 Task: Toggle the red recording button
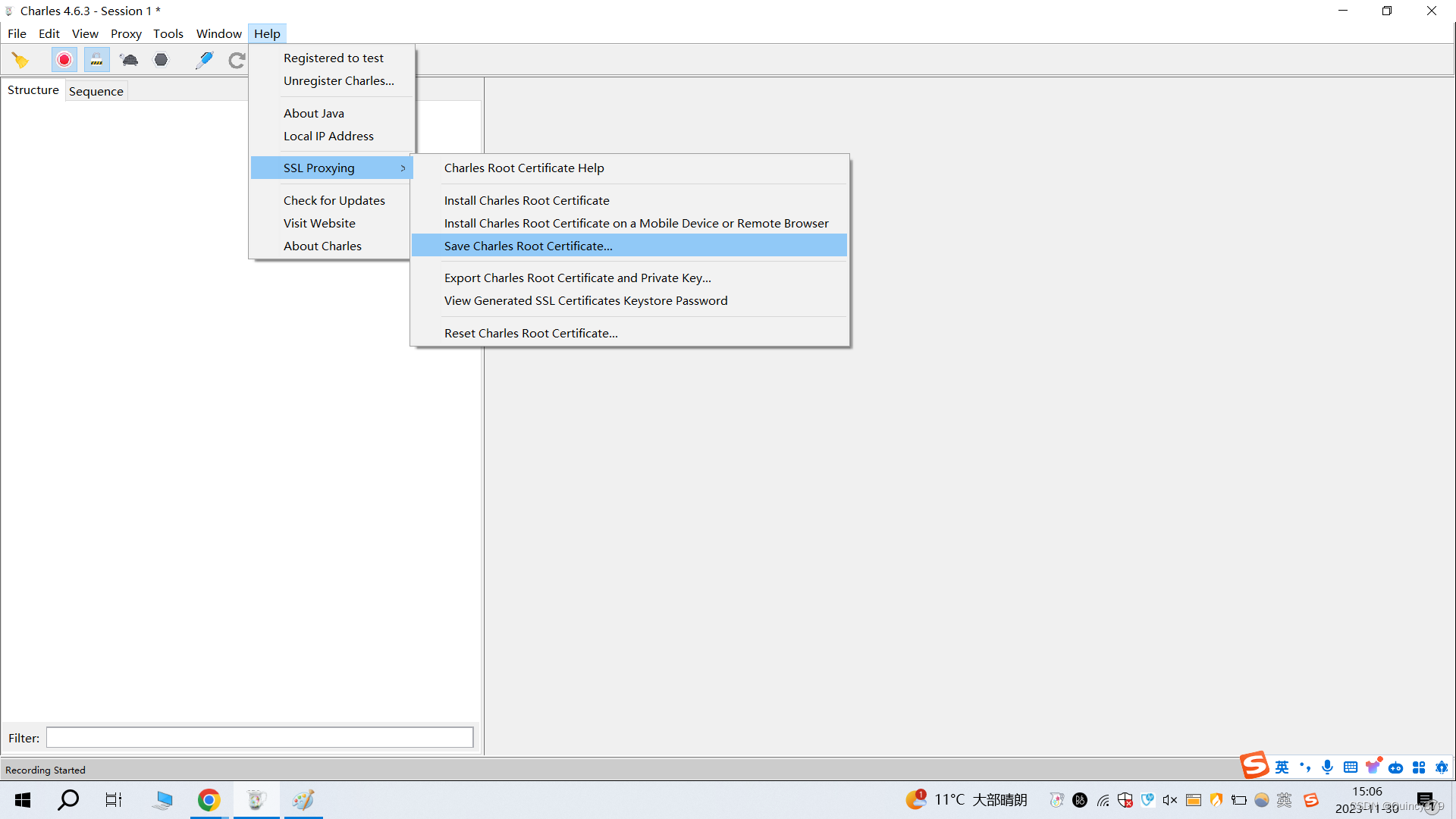click(64, 60)
